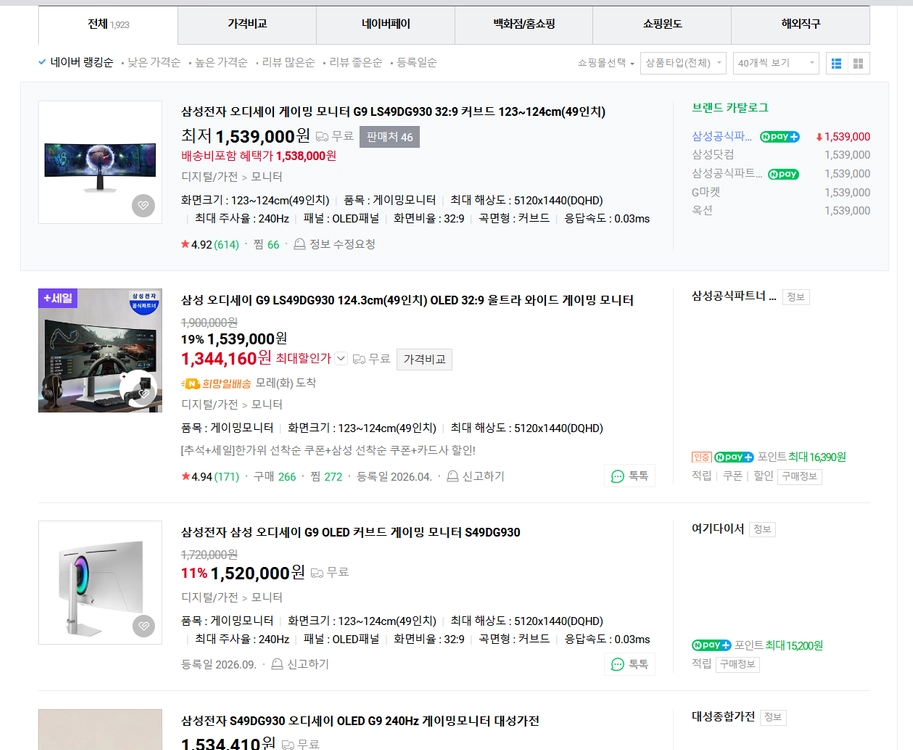The height and width of the screenshot is (750, 913).
Task: Open +세일 racing game monitor thumbnail
Action: coord(100,351)
